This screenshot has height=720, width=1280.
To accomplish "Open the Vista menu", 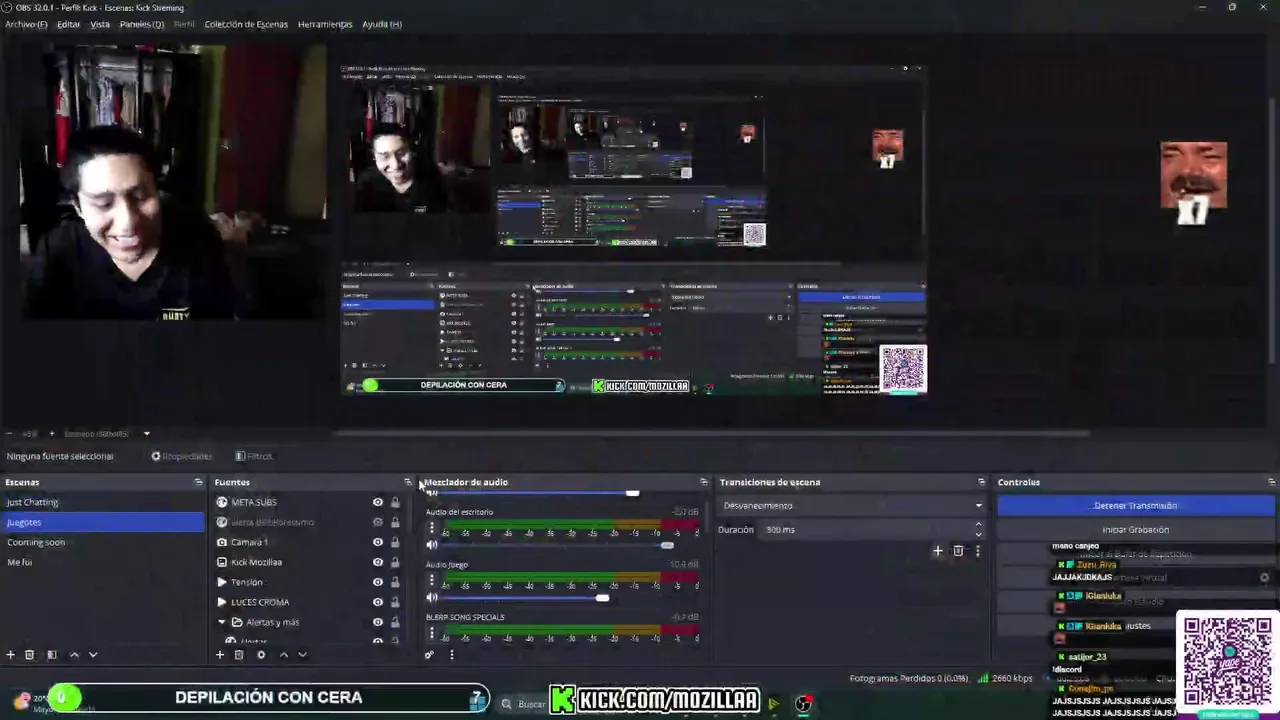I will (x=100, y=24).
